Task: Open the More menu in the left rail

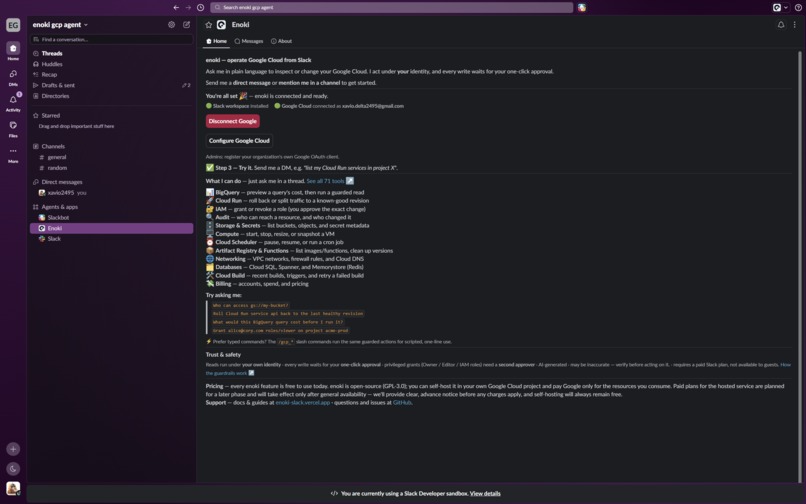Action: coord(13,154)
